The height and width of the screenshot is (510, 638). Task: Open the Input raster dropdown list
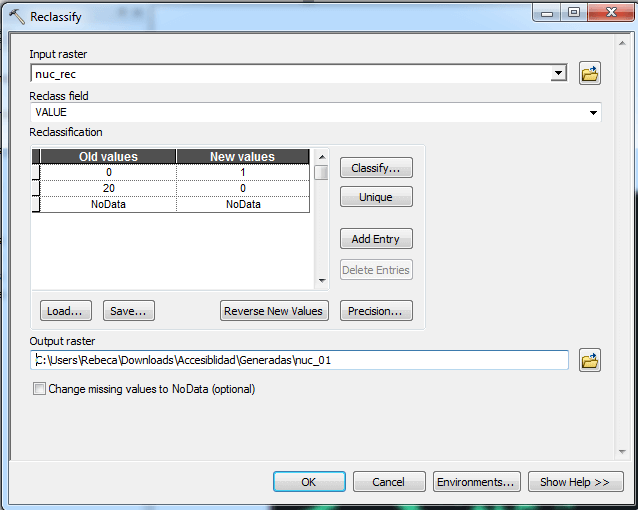tap(559, 74)
